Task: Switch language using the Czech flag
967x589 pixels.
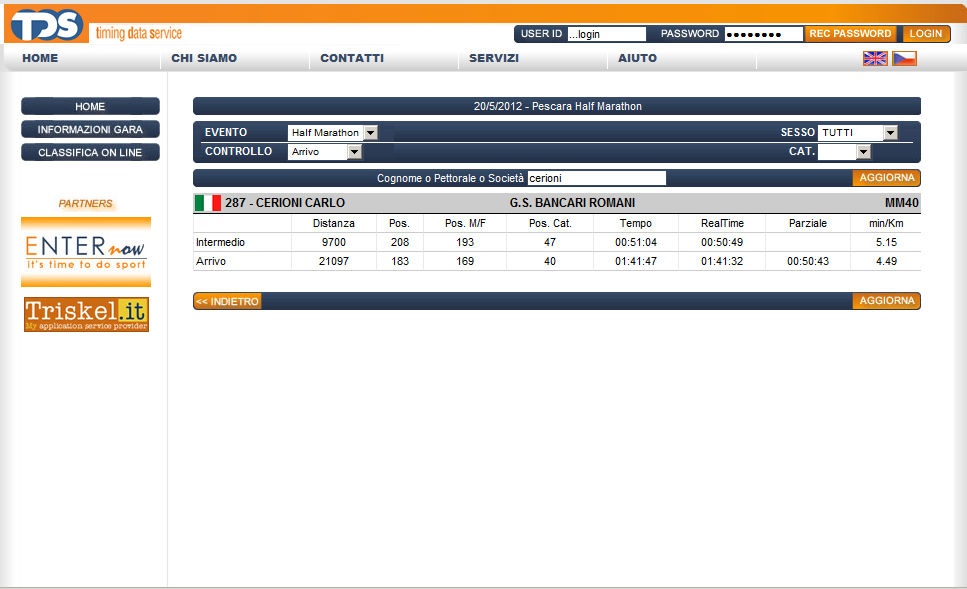Action: coord(904,58)
